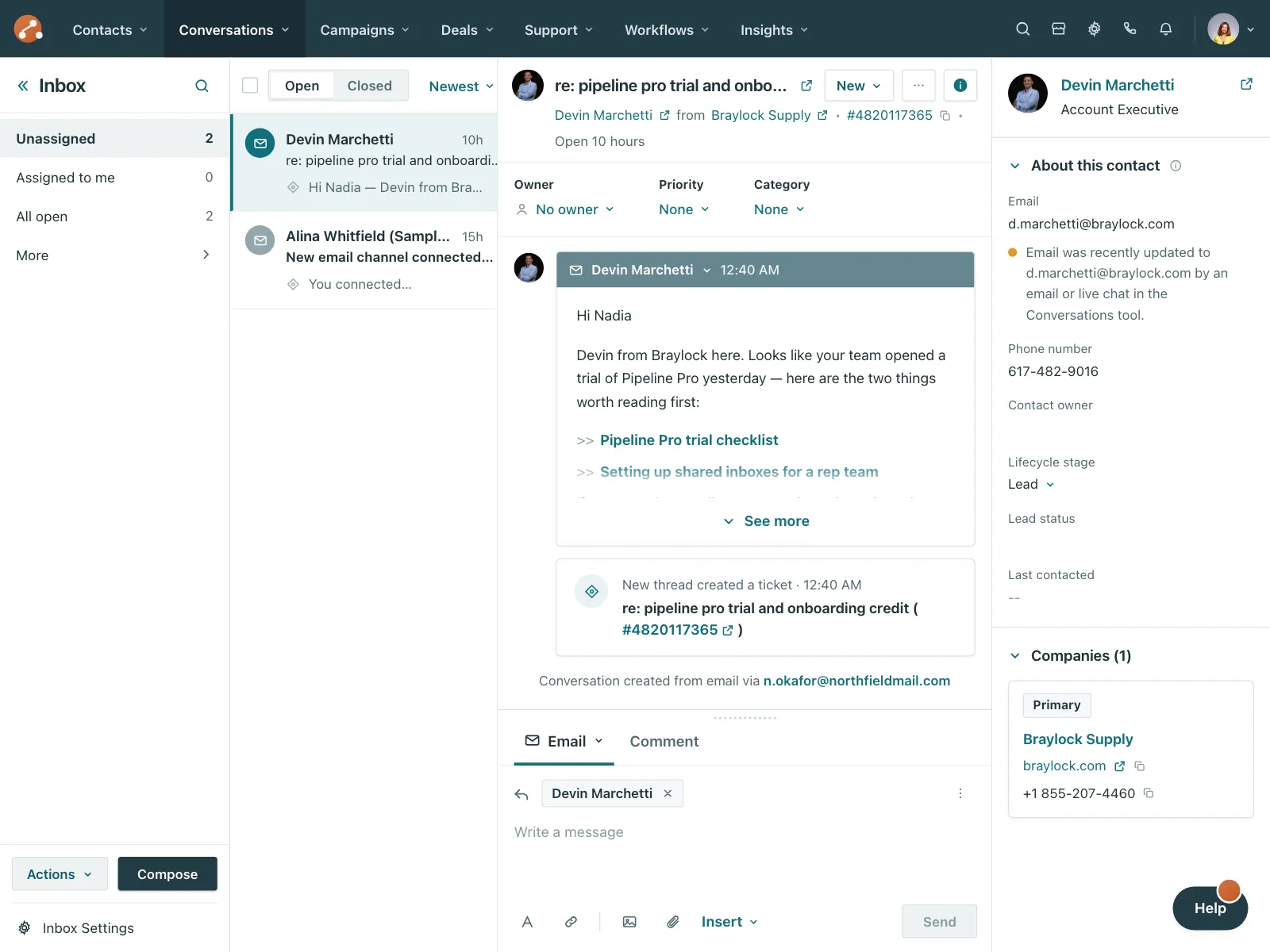1270x952 pixels.
Task: Open the New status dropdown
Action: (859, 86)
